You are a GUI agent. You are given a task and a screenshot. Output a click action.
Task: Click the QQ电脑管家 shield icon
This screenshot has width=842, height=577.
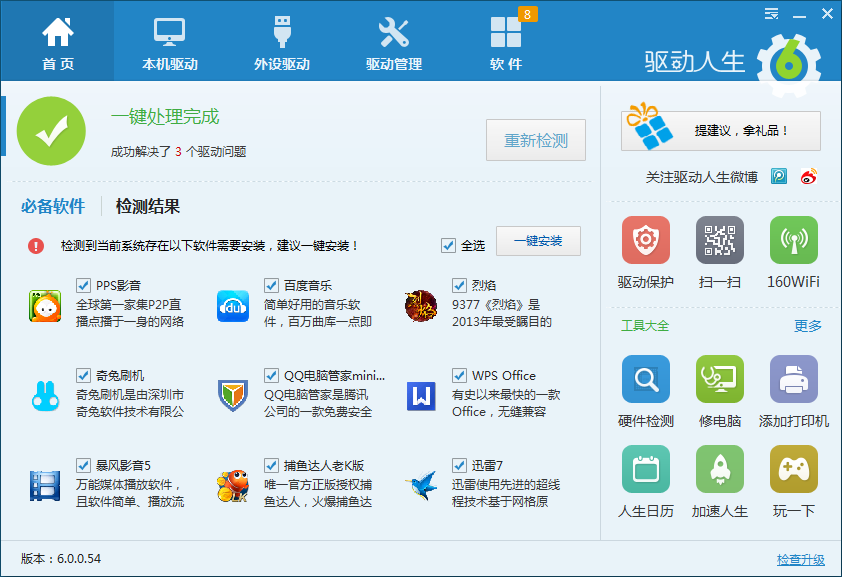[x=233, y=396]
